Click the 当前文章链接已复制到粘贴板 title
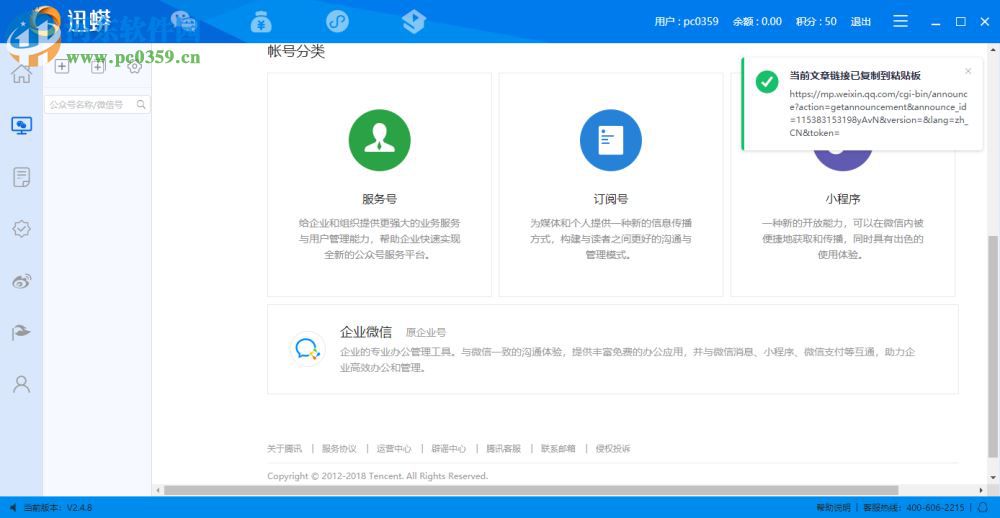This screenshot has height=518, width=1000. (855, 75)
